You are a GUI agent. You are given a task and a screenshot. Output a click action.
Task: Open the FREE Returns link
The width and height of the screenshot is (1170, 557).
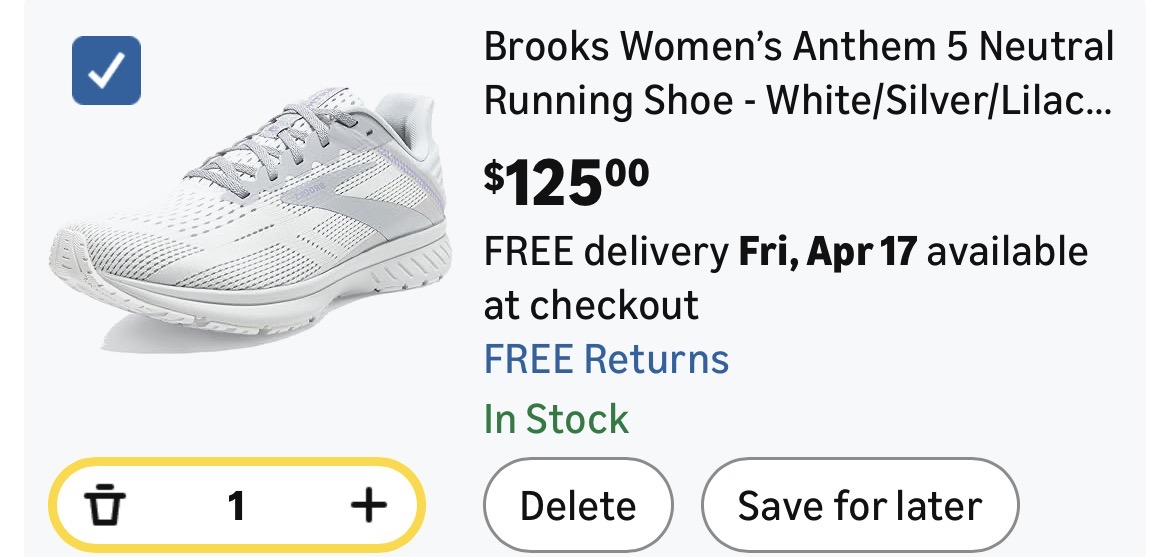click(606, 359)
